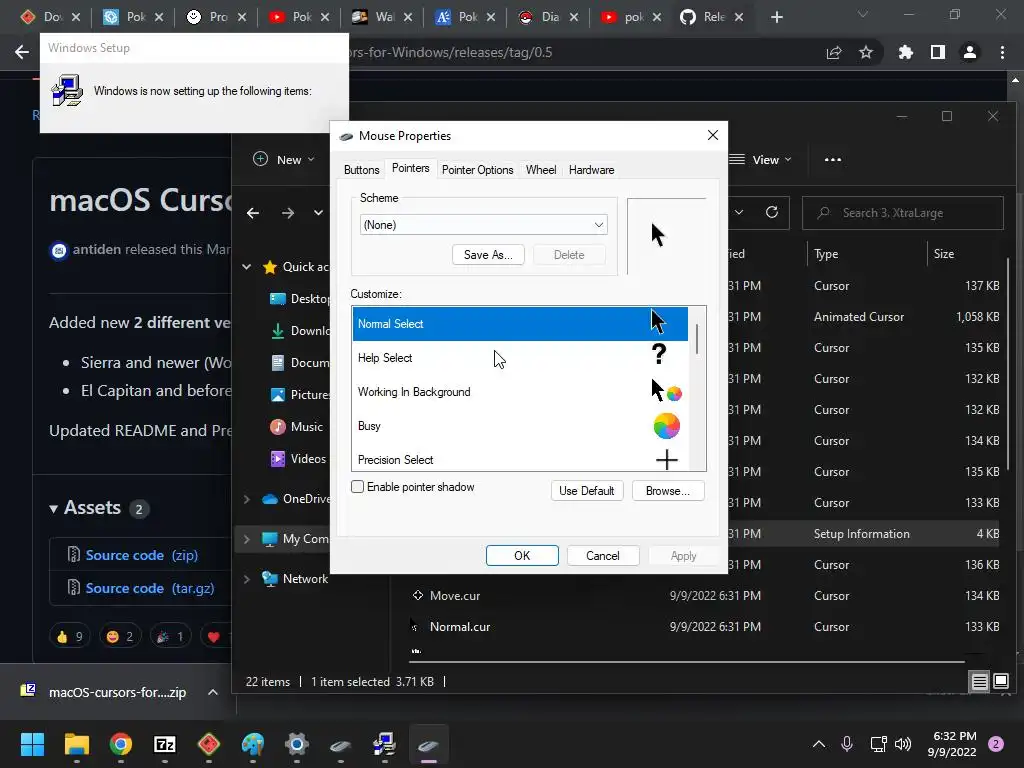Refresh the File Explorer folder

[772, 212]
